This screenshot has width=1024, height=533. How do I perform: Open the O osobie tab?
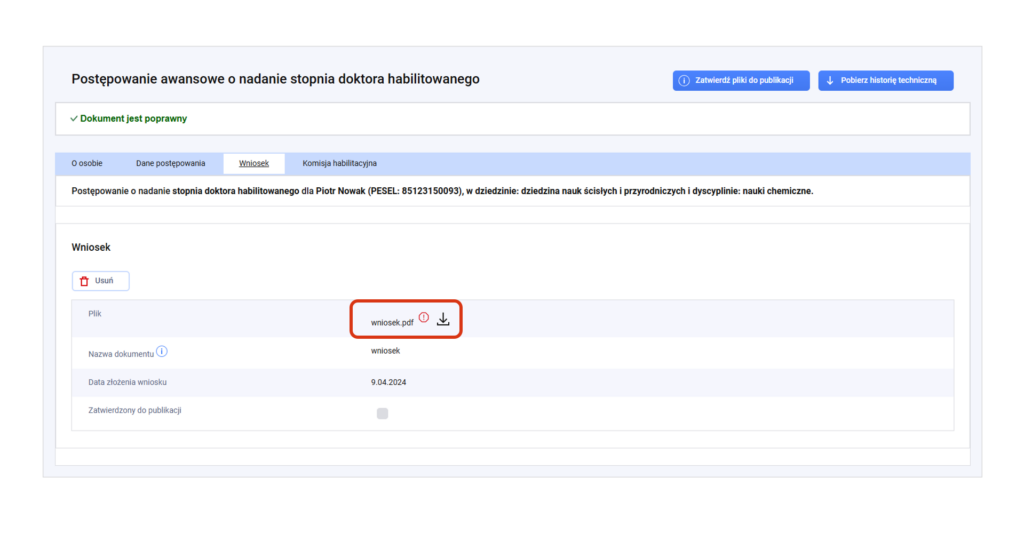coord(87,163)
